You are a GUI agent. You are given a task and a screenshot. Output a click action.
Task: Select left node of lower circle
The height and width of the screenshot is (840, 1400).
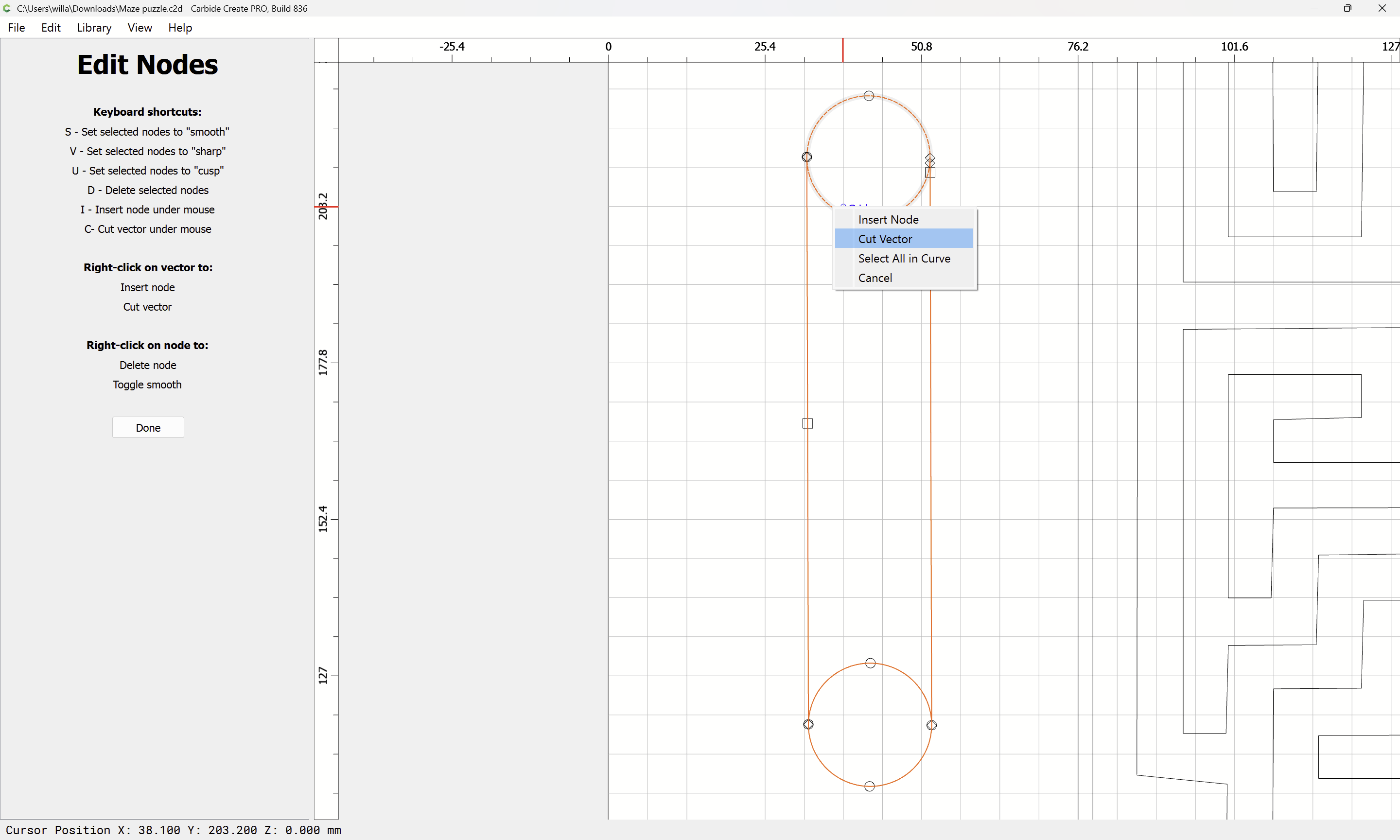tap(808, 724)
